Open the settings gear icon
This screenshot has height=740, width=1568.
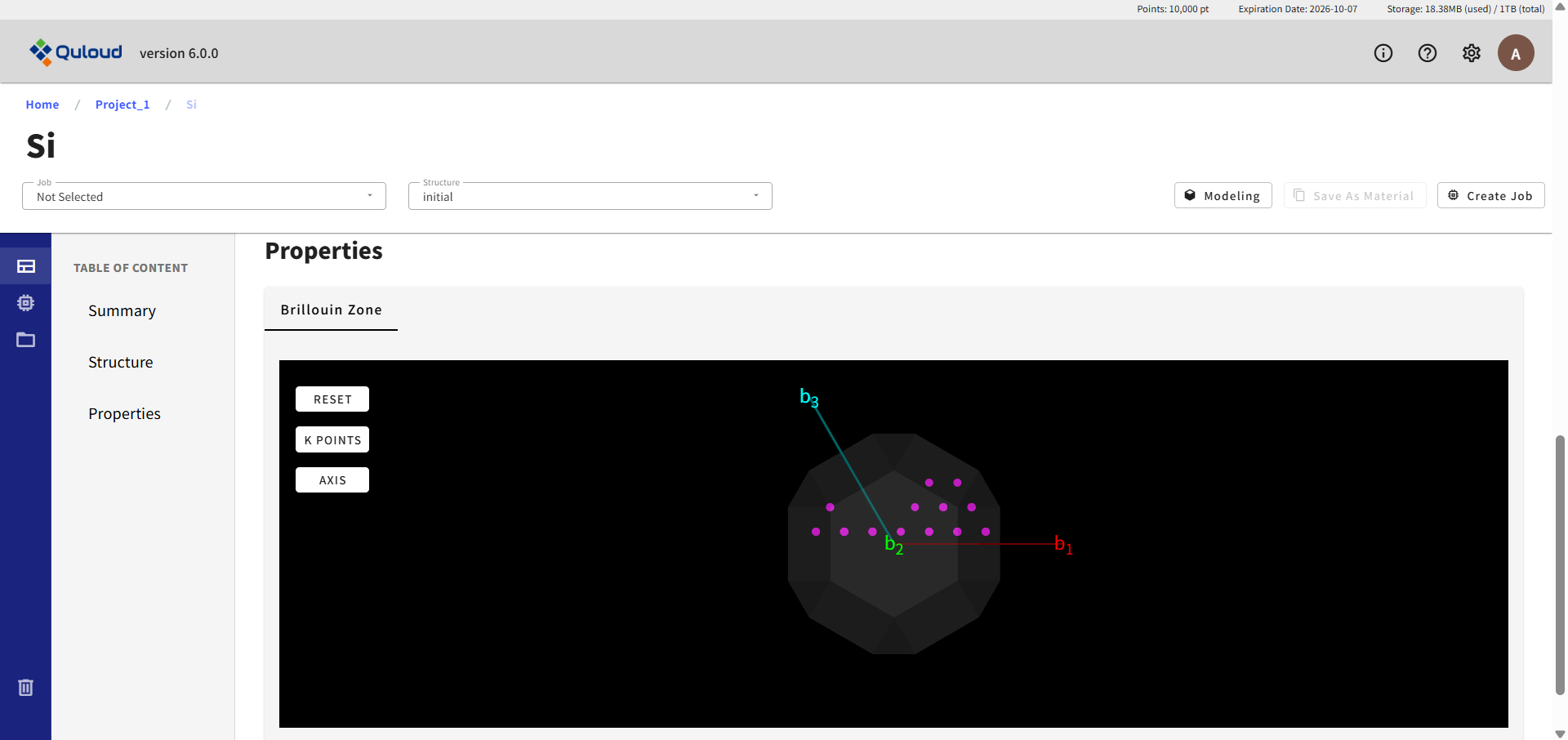1472,52
